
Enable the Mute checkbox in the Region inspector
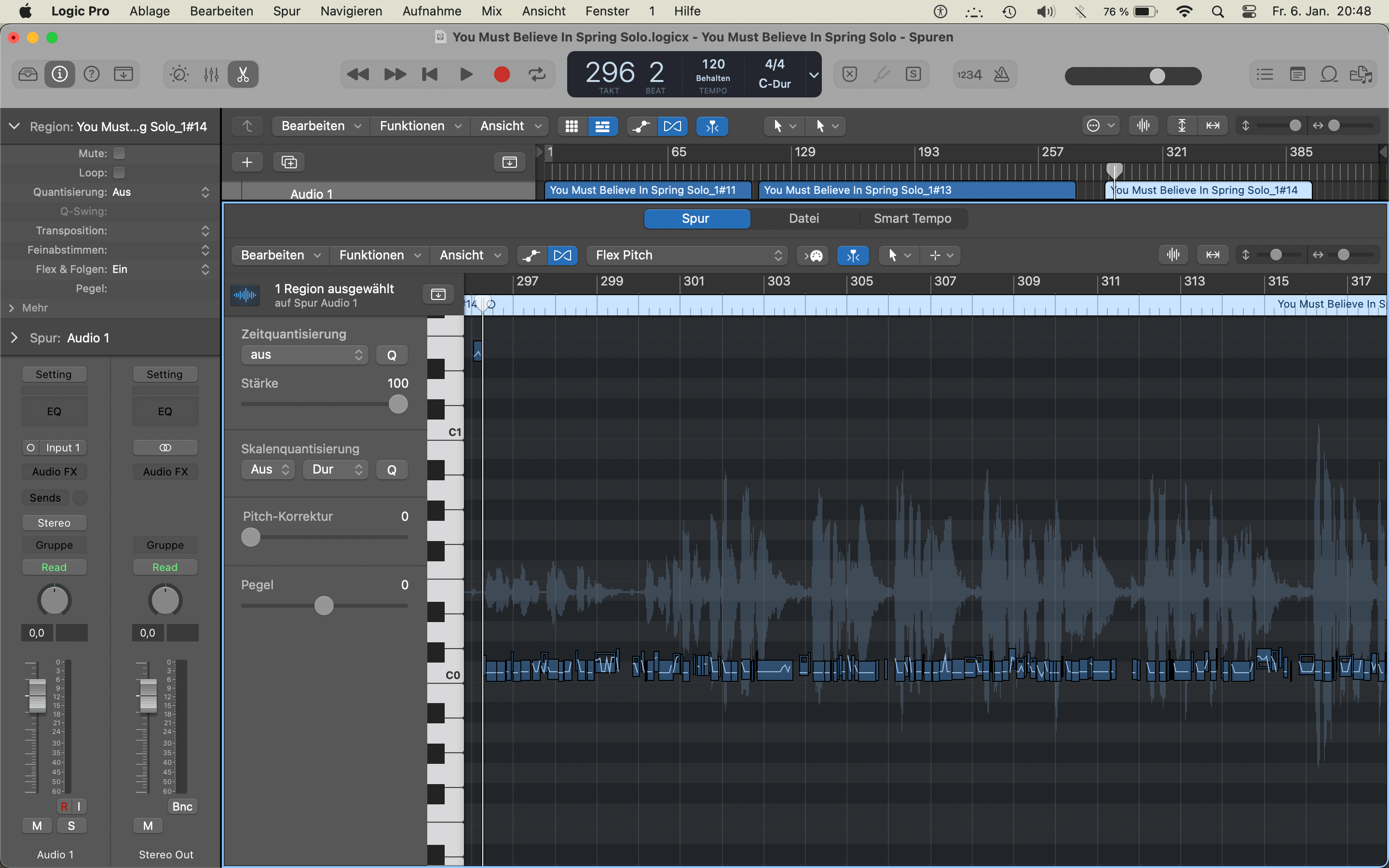click(x=120, y=153)
